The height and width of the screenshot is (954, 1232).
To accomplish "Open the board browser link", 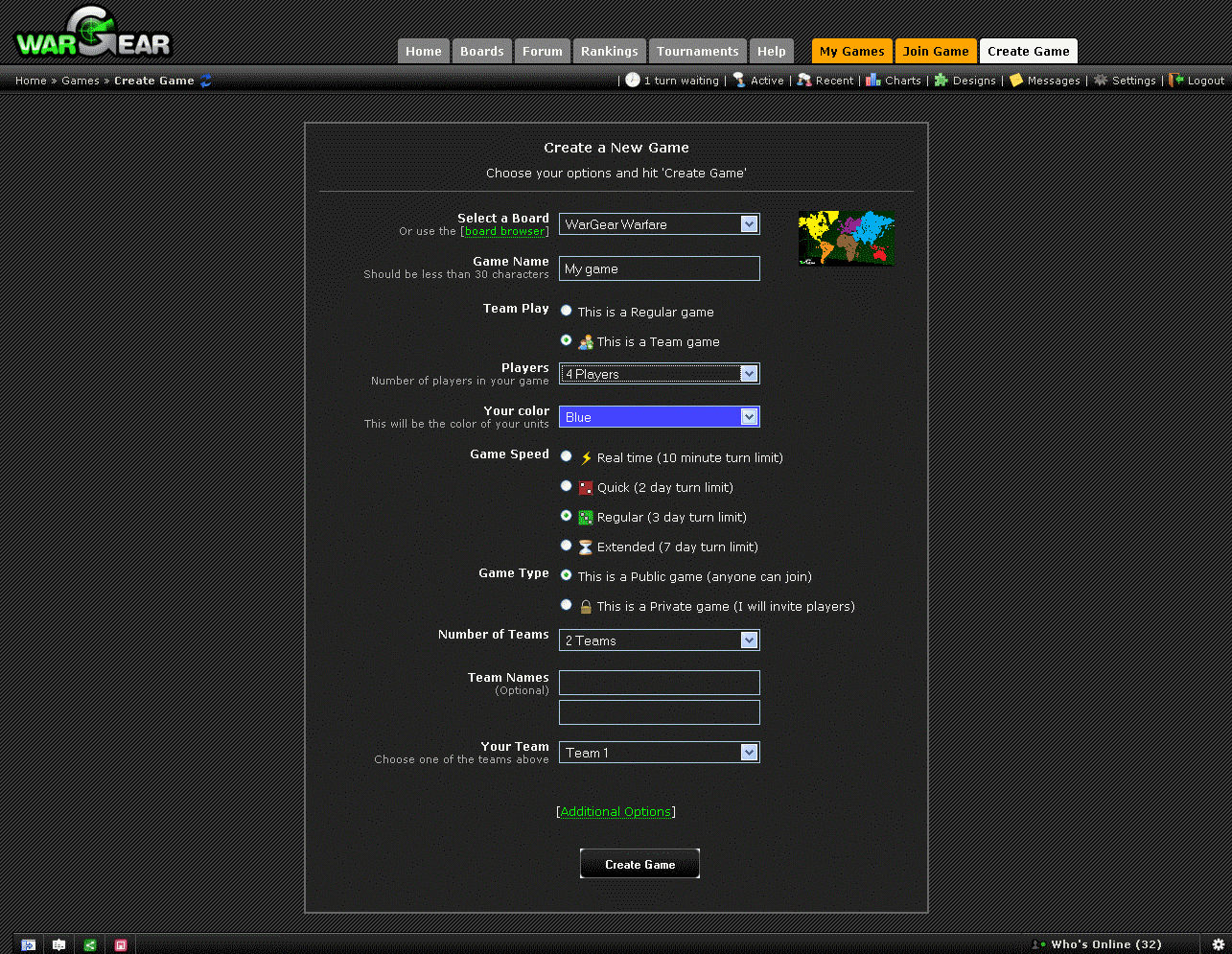I will (505, 231).
